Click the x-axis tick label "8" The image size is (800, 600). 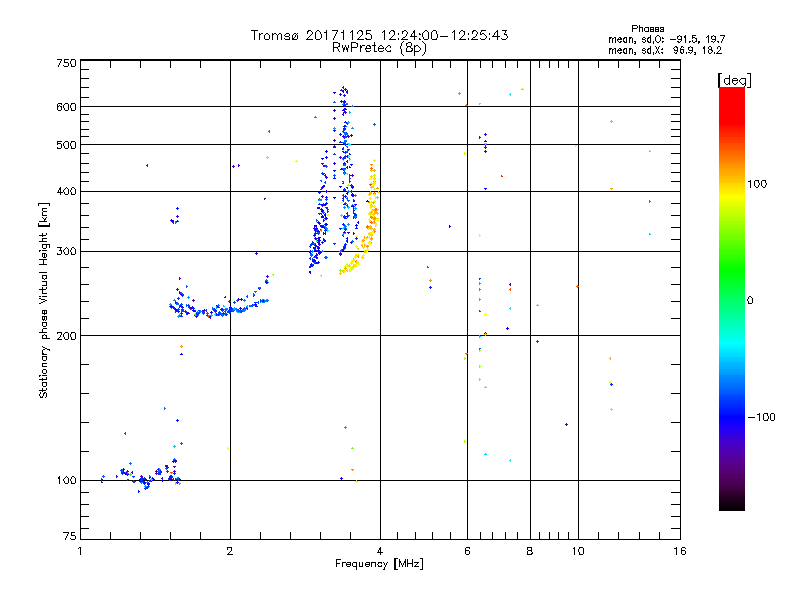point(530,551)
